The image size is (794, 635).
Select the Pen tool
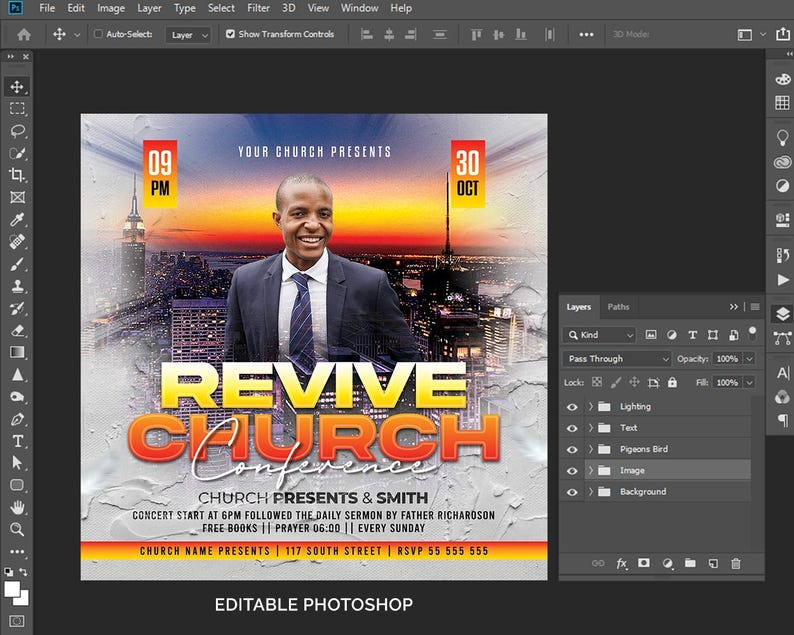point(17,419)
